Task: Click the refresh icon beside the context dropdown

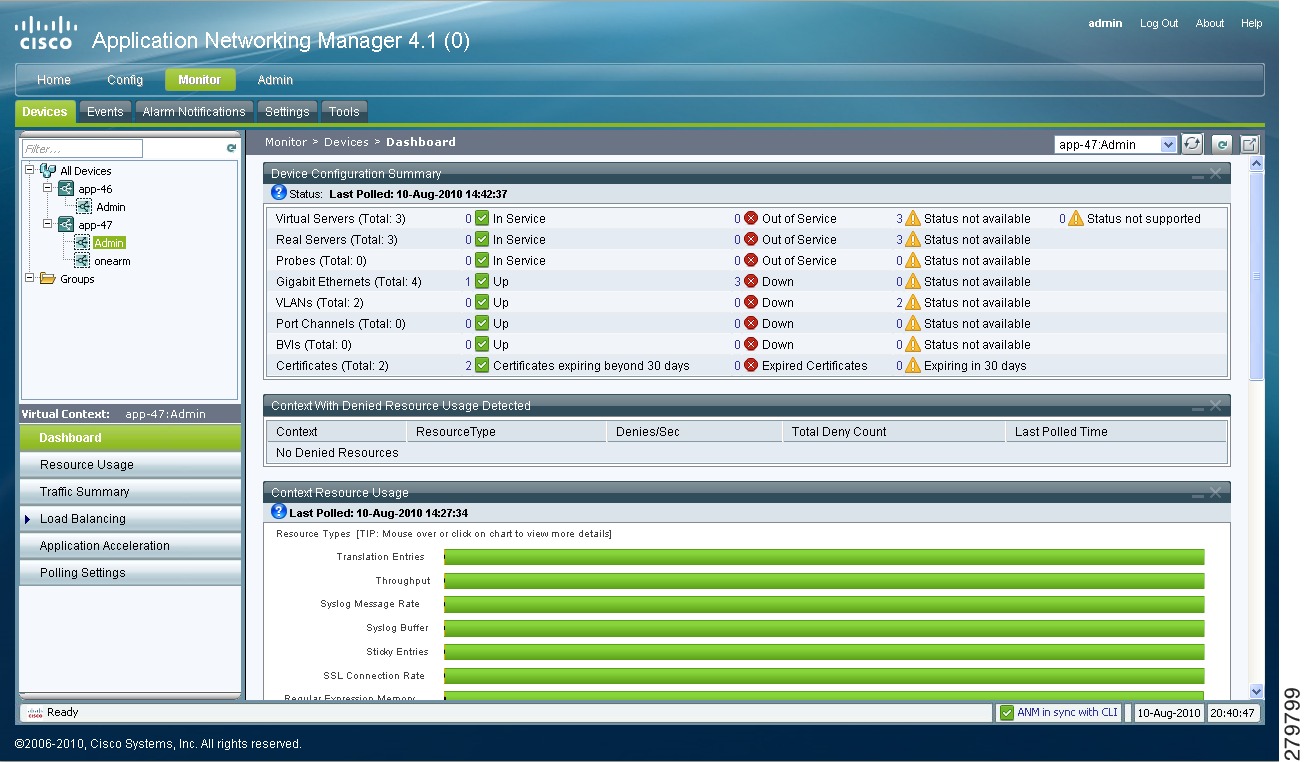Action: pos(1191,143)
